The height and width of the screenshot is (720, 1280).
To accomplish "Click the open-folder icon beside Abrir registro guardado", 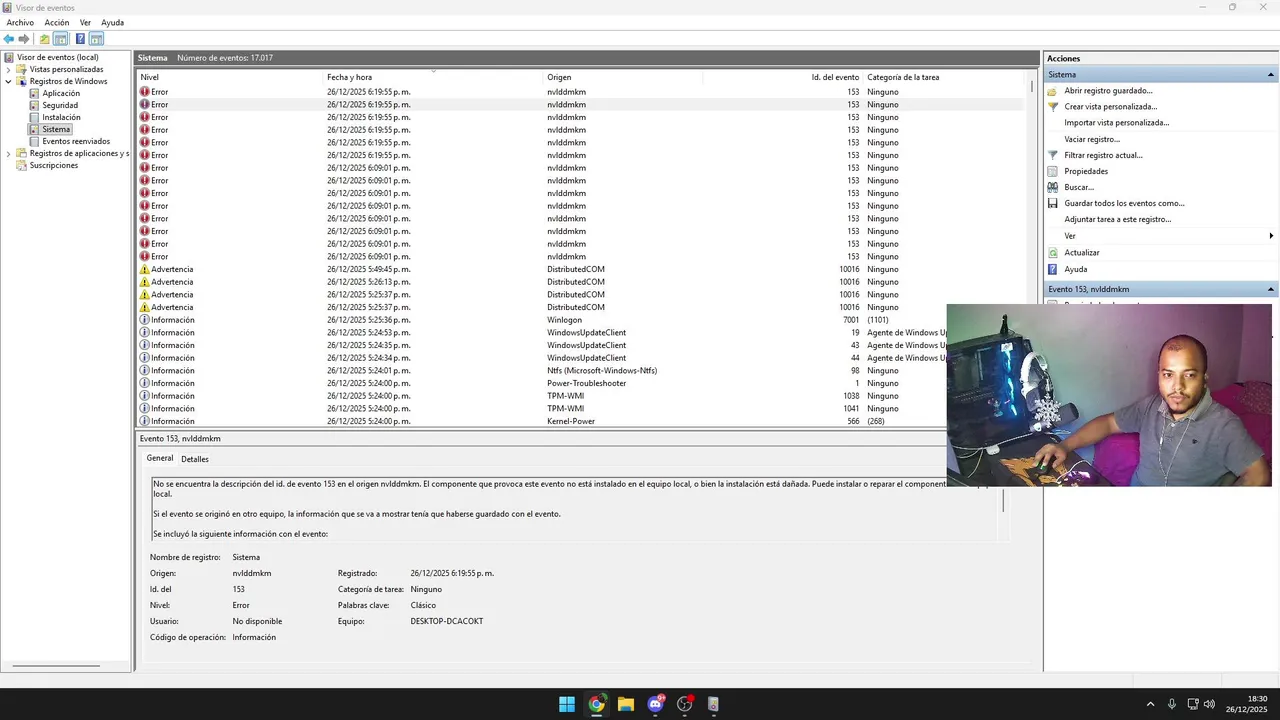I will coord(1052,91).
